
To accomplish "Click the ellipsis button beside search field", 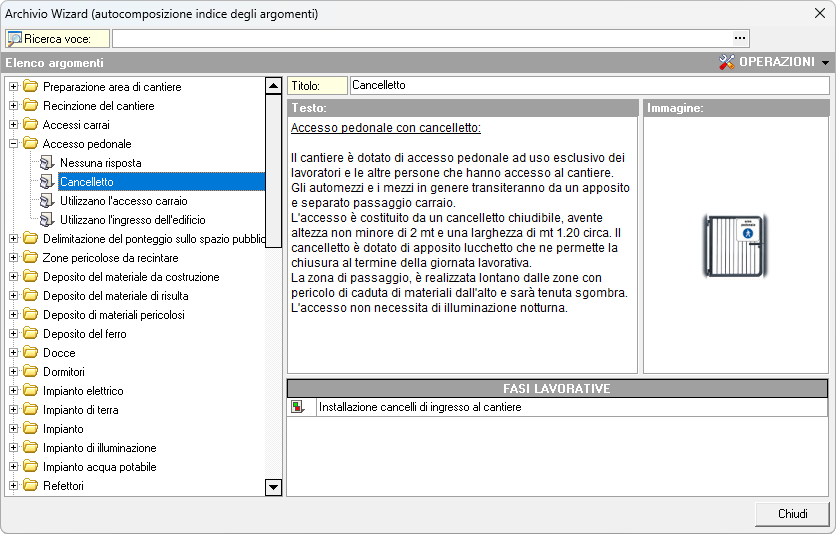I will click(x=740, y=38).
